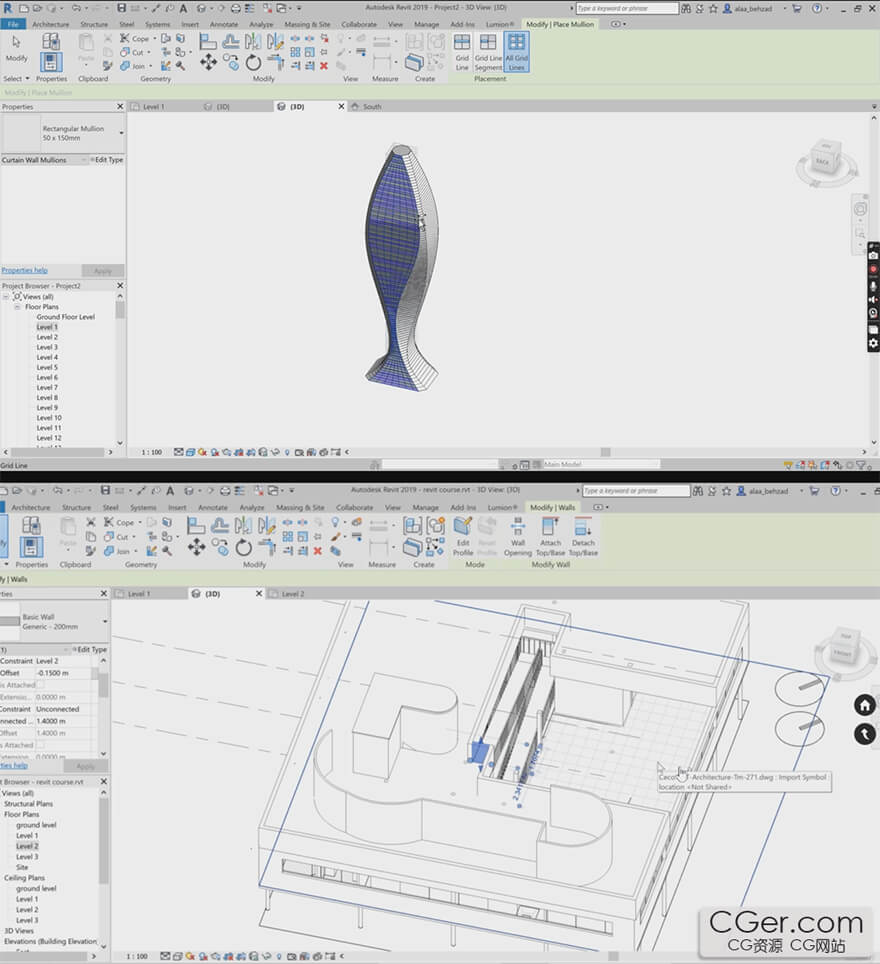880x964 pixels.
Task: Open the Rectangular Mullion type selector dropdown
Action: point(121,133)
